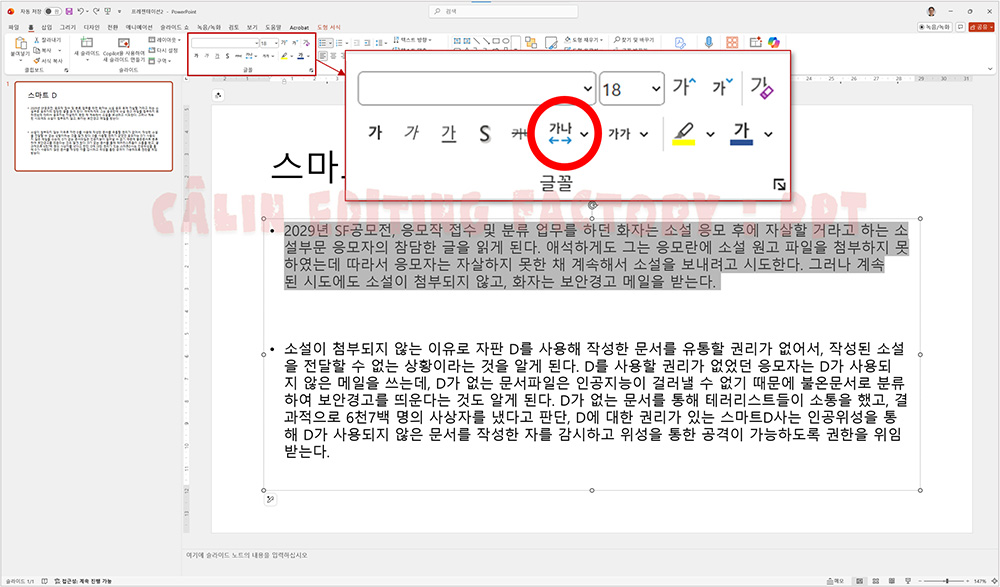Viewport: 1000px width, 587px height.
Task: Apply strikethrough to the selected text
Action: [x=519, y=131]
